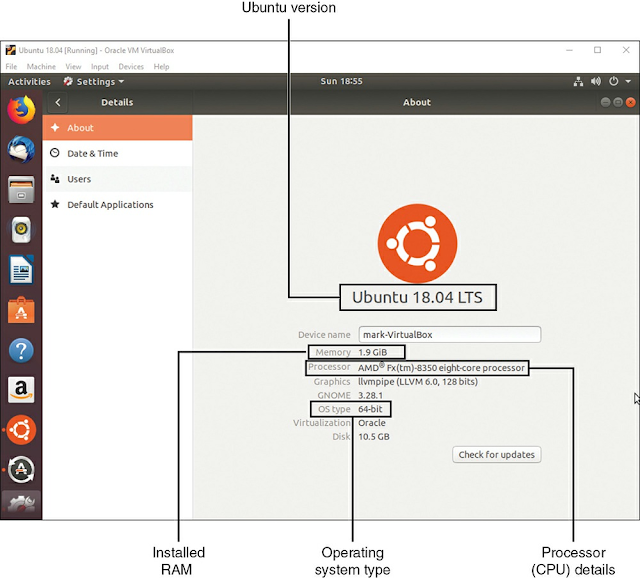This screenshot has width=640, height=578.
Task: Open Software Updater dock icon
Action: click(21, 469)
